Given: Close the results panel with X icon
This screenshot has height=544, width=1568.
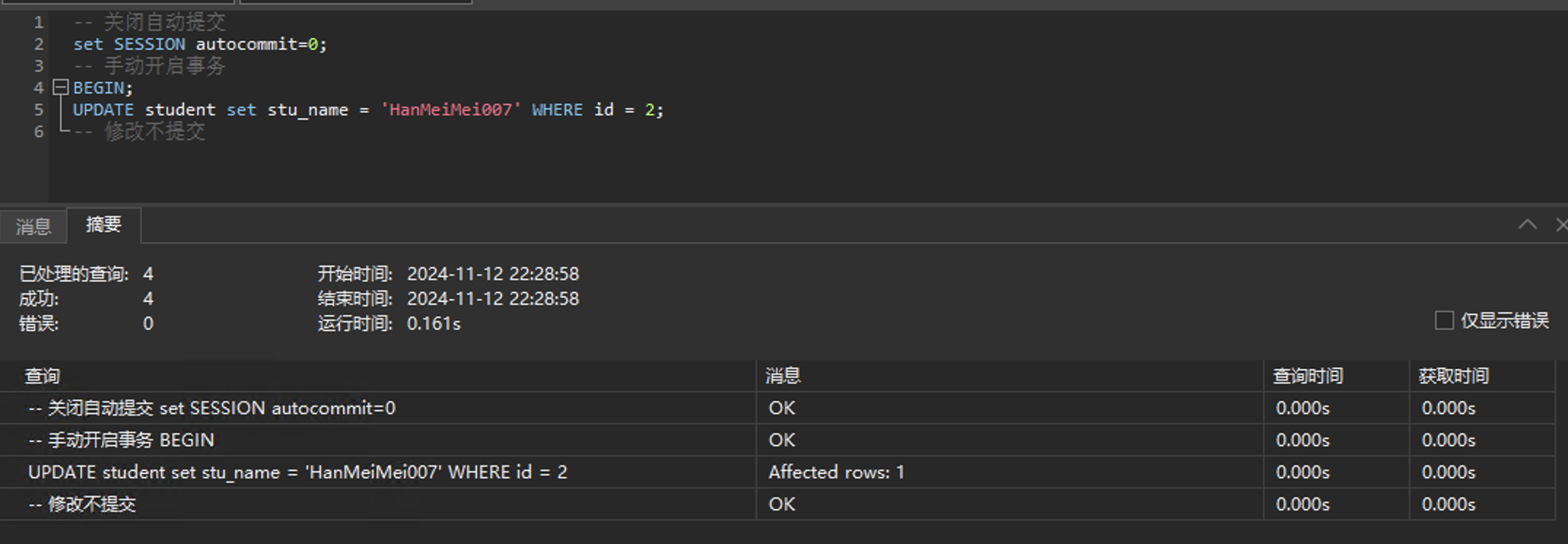Looking at the screenshot, I should coord(1561,225).
